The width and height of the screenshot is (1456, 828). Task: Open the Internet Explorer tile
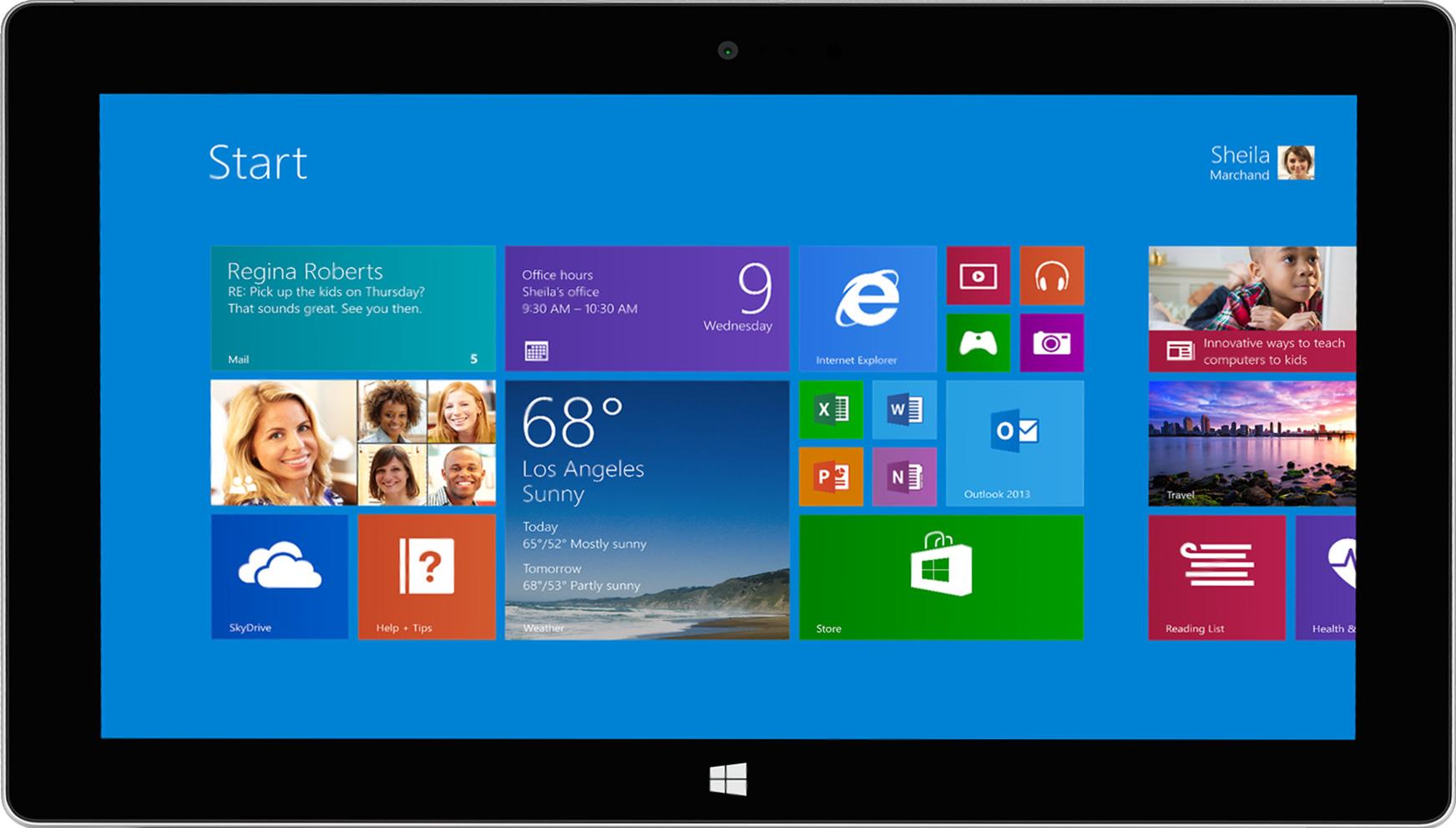pyautogui.click(x=867, y=309)
